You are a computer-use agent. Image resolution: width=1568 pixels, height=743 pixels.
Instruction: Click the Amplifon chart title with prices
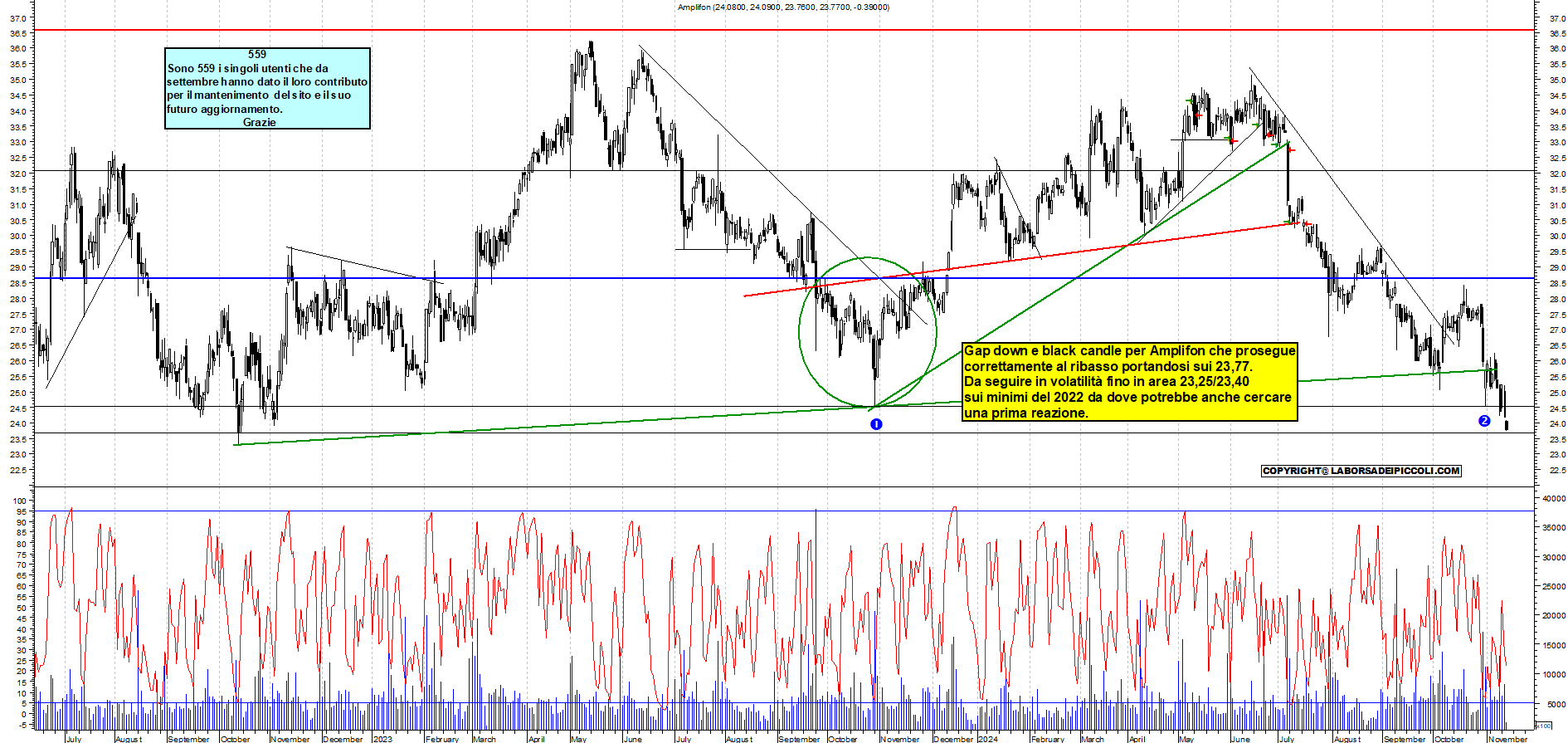(783, 7)
